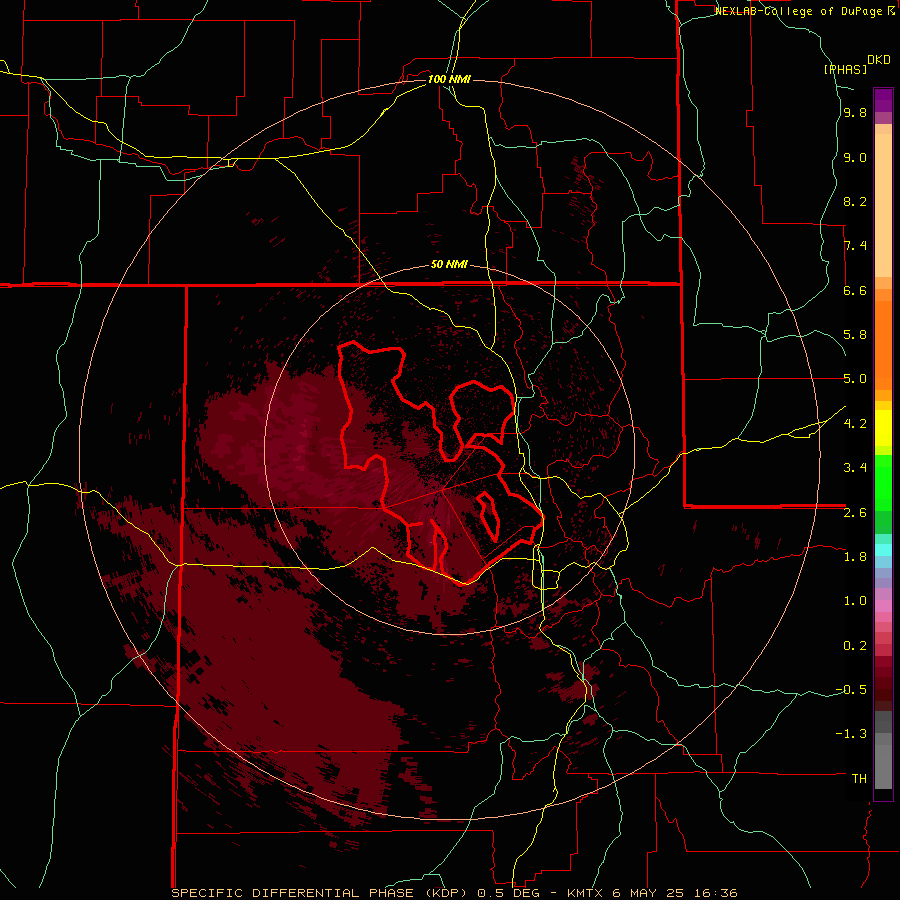Viewport: 900px width, 900px height.
Task: Click the 4.2 scale value
Action: (x=855, y=424)
